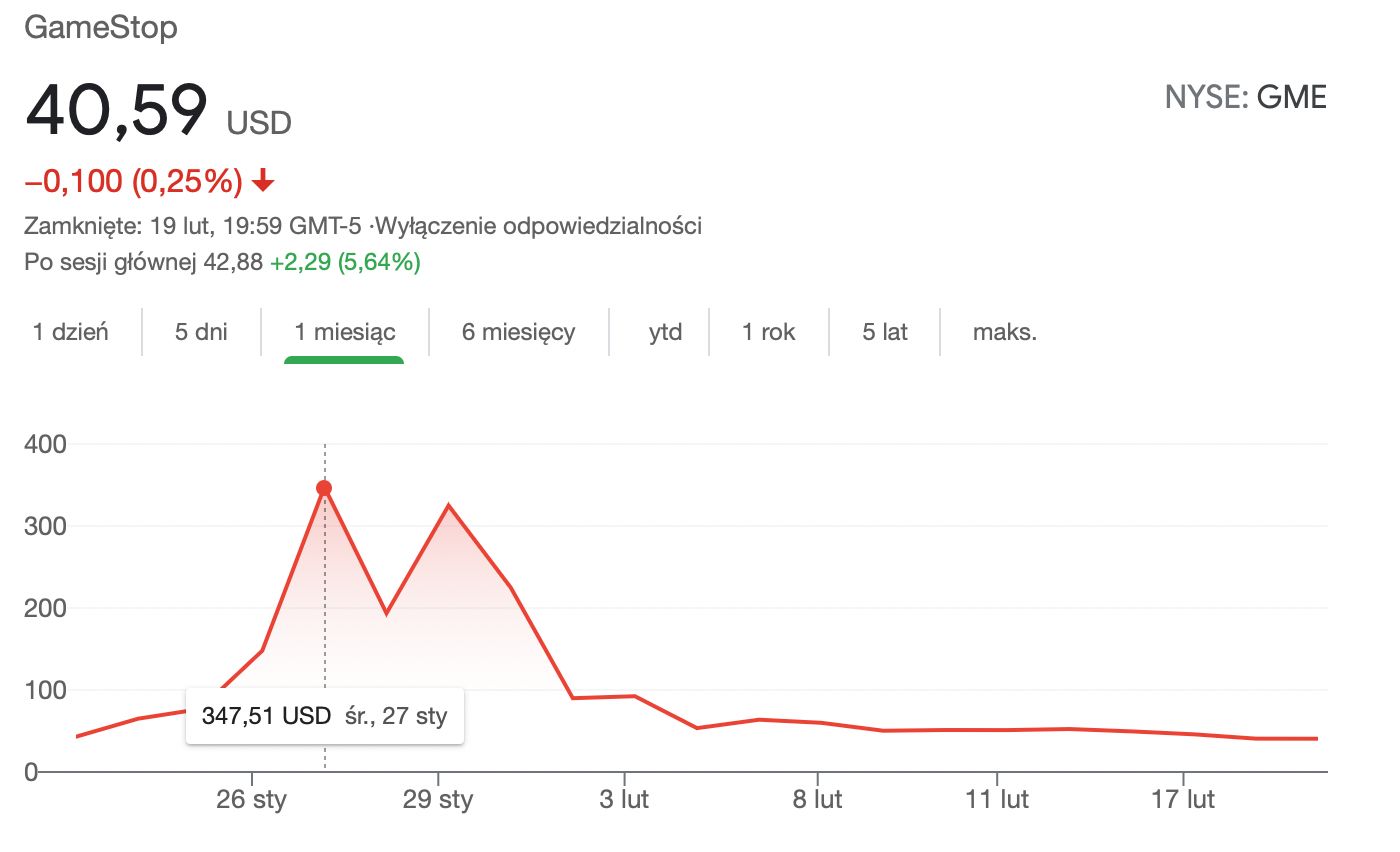This screenshot has height=852, width=1400.
Task: Click the red down arrow next to -0,100 (0,25%)
Action: (263, 181)
